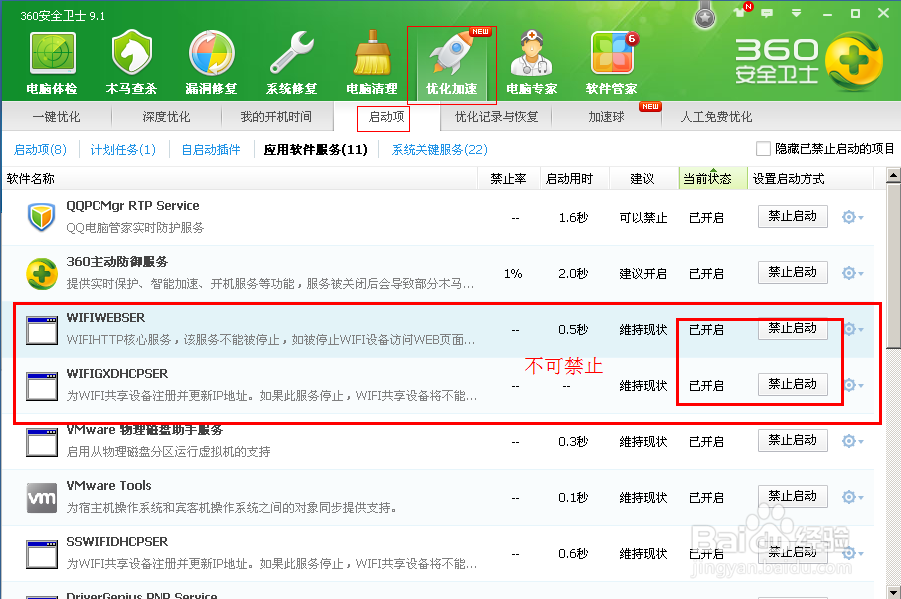Show 应用软件服务(11) list

click(x=315, y=149)
